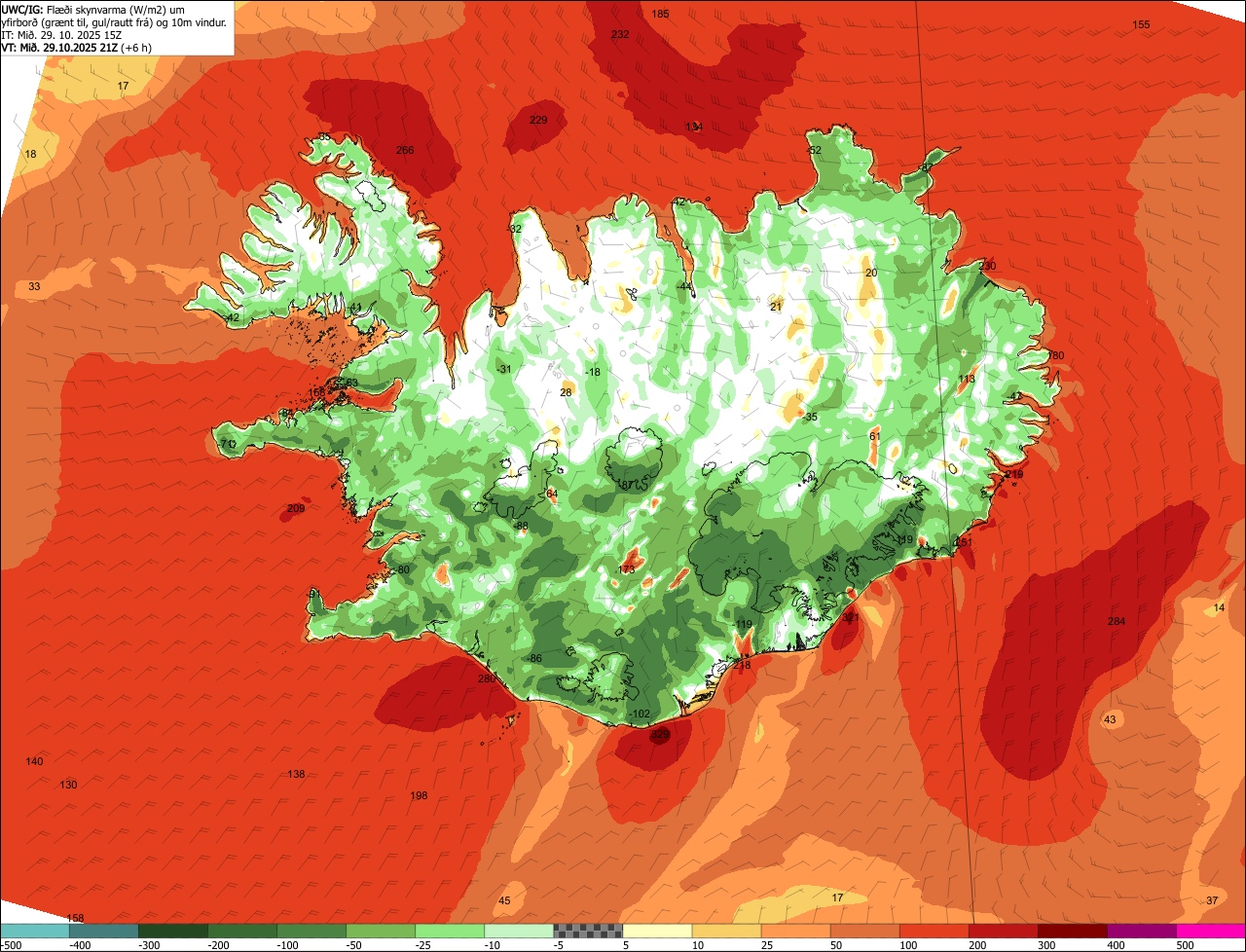Click the flux value 20 in northeast Iceland
This screenshot has width=1246, height=952.
(871, 273)
